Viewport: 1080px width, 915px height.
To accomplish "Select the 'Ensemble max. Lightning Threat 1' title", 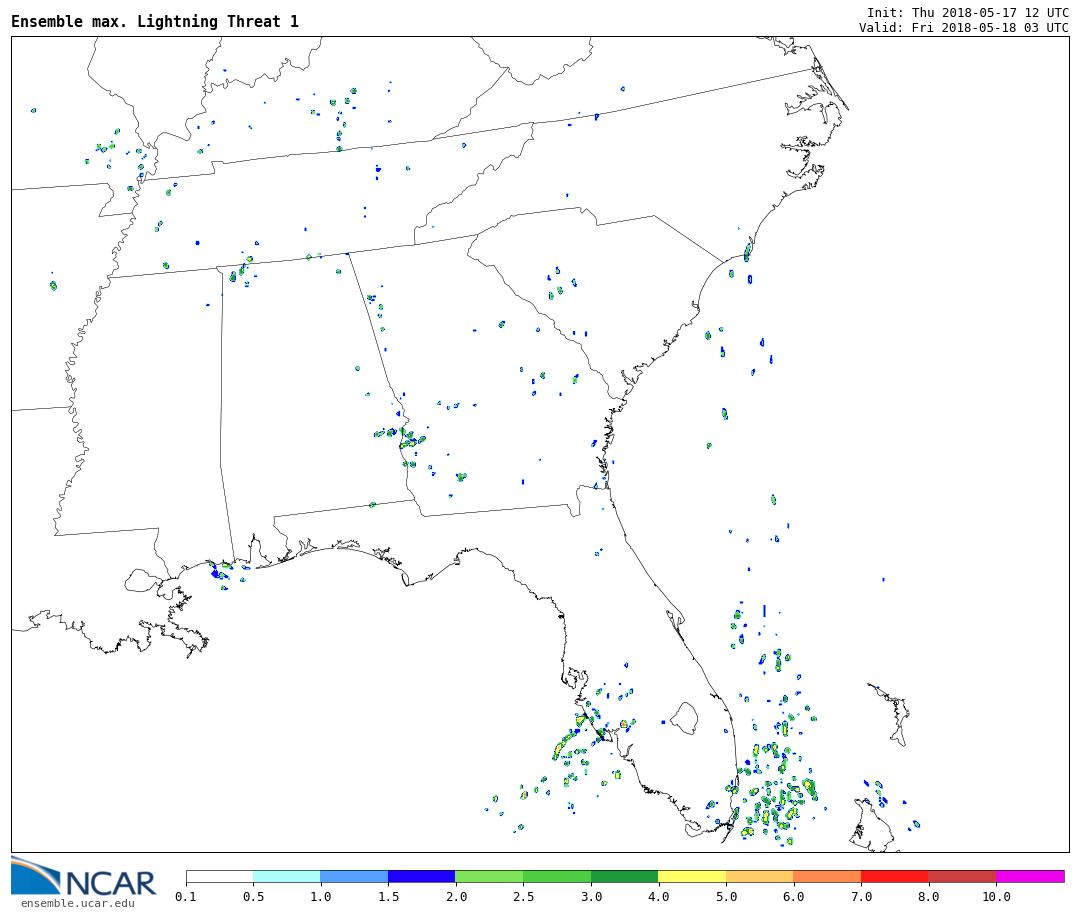I will pyautogui.click(x=155, y=21).
